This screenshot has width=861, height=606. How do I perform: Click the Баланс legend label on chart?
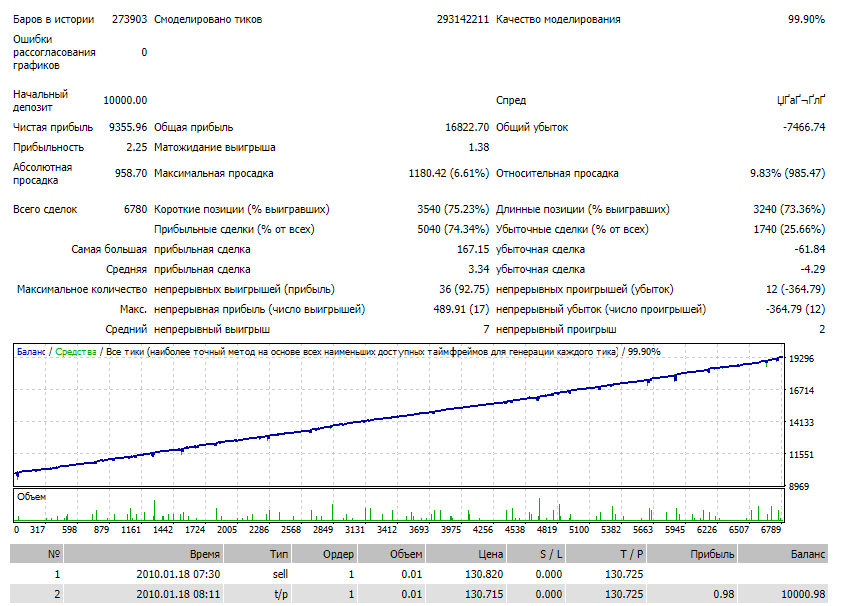31,352
